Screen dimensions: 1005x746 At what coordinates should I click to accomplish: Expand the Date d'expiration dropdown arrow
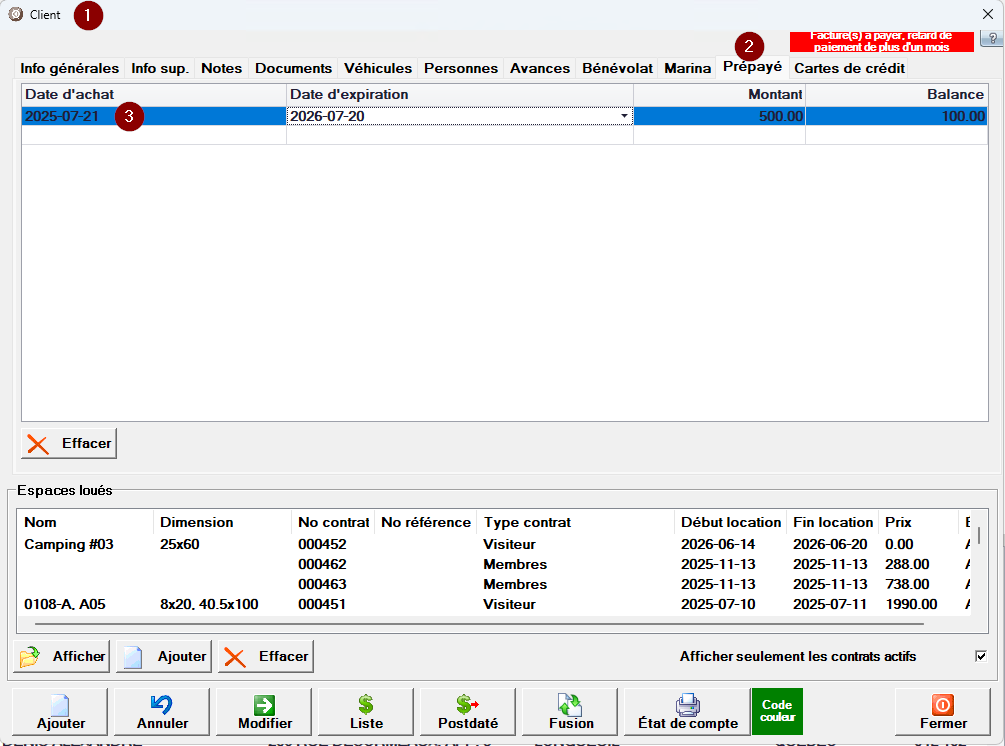[x=625, y=116]
